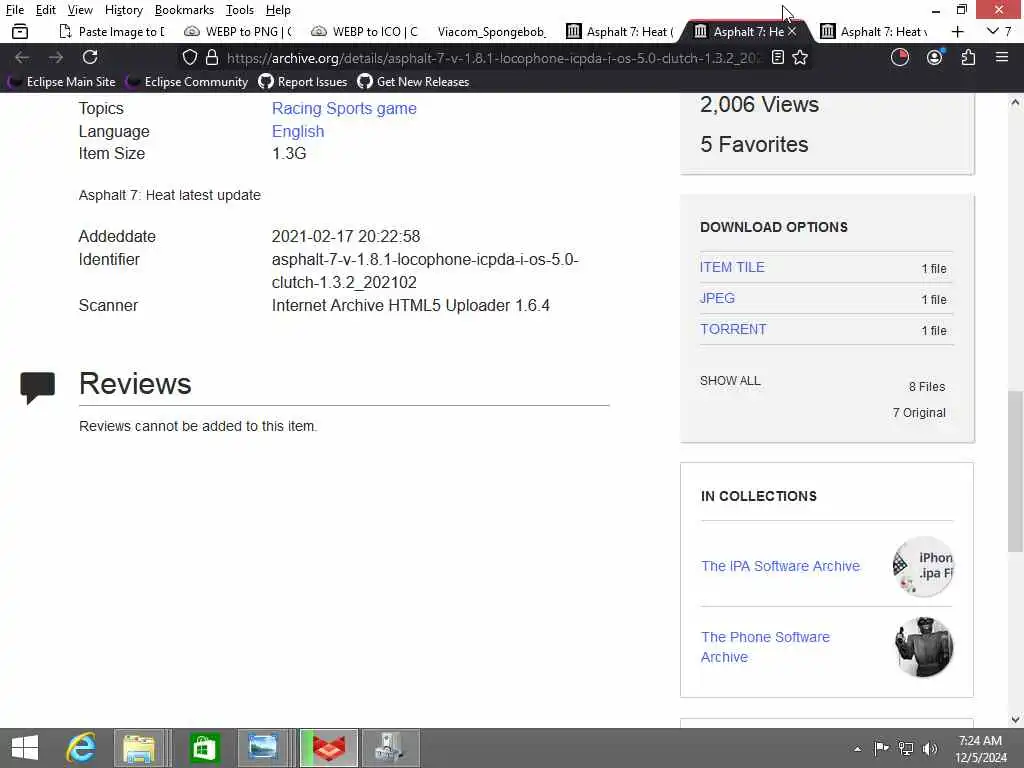
Task: Open Eclipse Community bookmark
Action: (x=187, y=82)
